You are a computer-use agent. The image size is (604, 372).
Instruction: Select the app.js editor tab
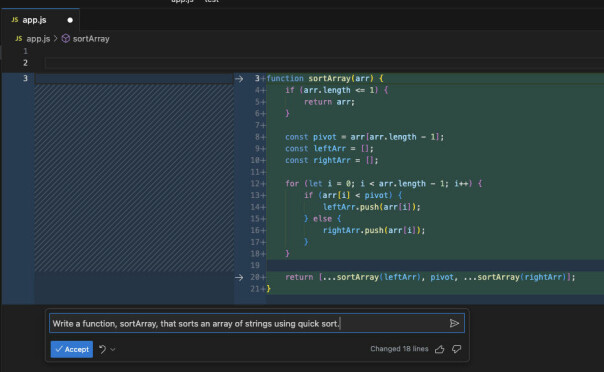pyautogui.click(x=40, y=20)
